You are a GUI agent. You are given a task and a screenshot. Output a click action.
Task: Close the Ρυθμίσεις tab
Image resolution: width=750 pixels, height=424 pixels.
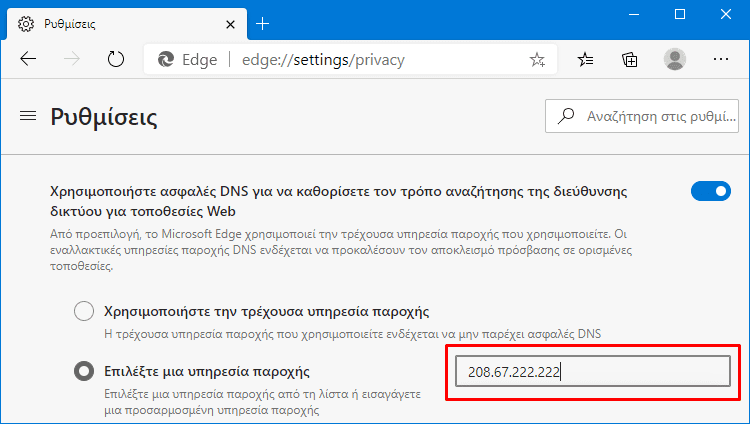click(230, 24)
